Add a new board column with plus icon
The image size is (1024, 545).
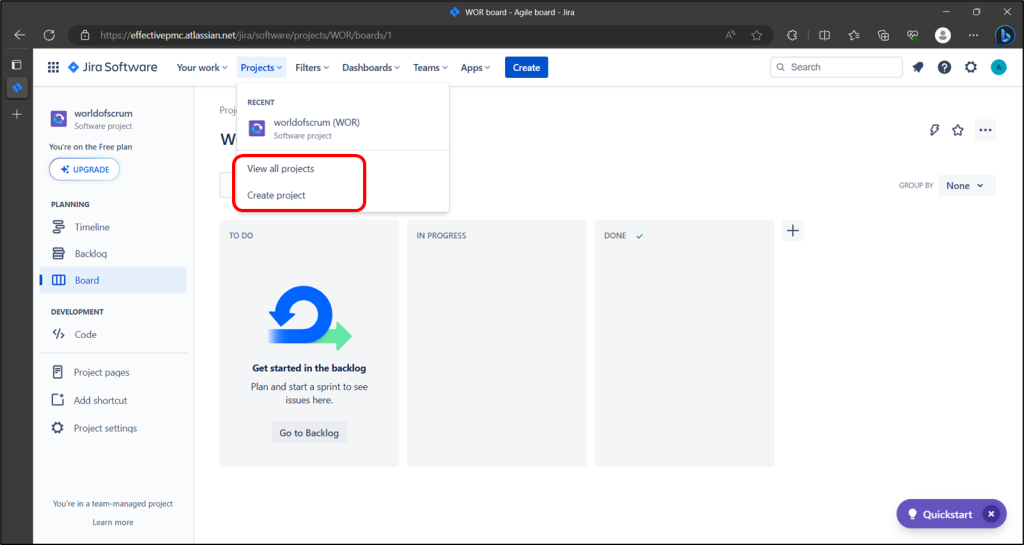click(793, 230)
